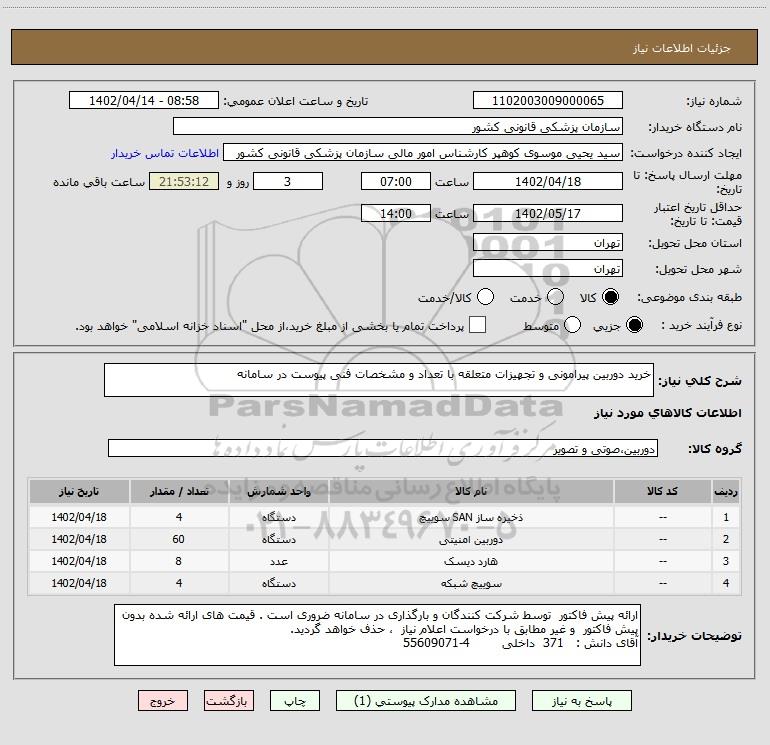Select the جزیی purchase type radio

(634, 325)
